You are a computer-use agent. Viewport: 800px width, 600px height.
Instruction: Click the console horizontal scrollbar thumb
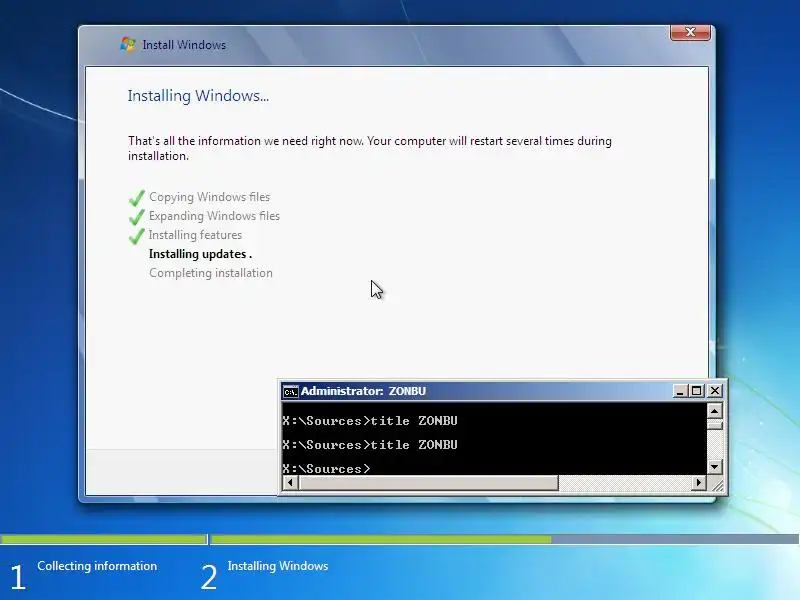coord(428,483)
